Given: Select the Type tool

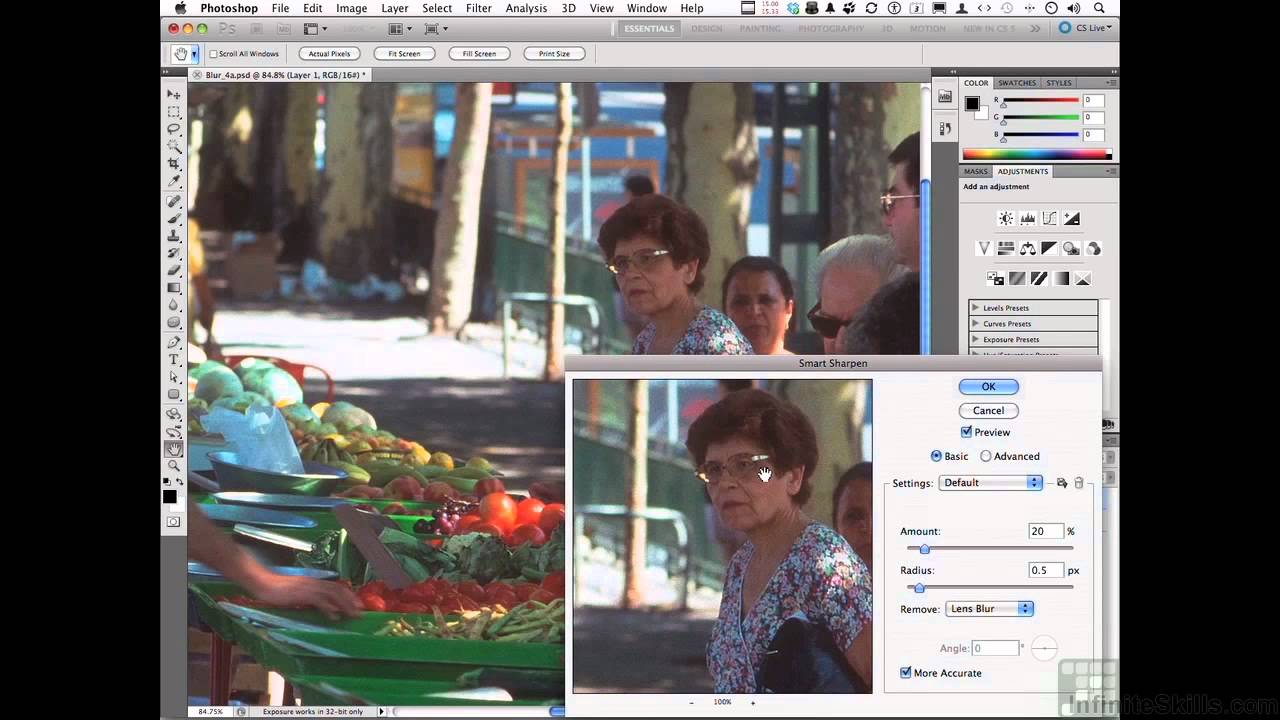Looking at the screenshot, I should [174, 359].
